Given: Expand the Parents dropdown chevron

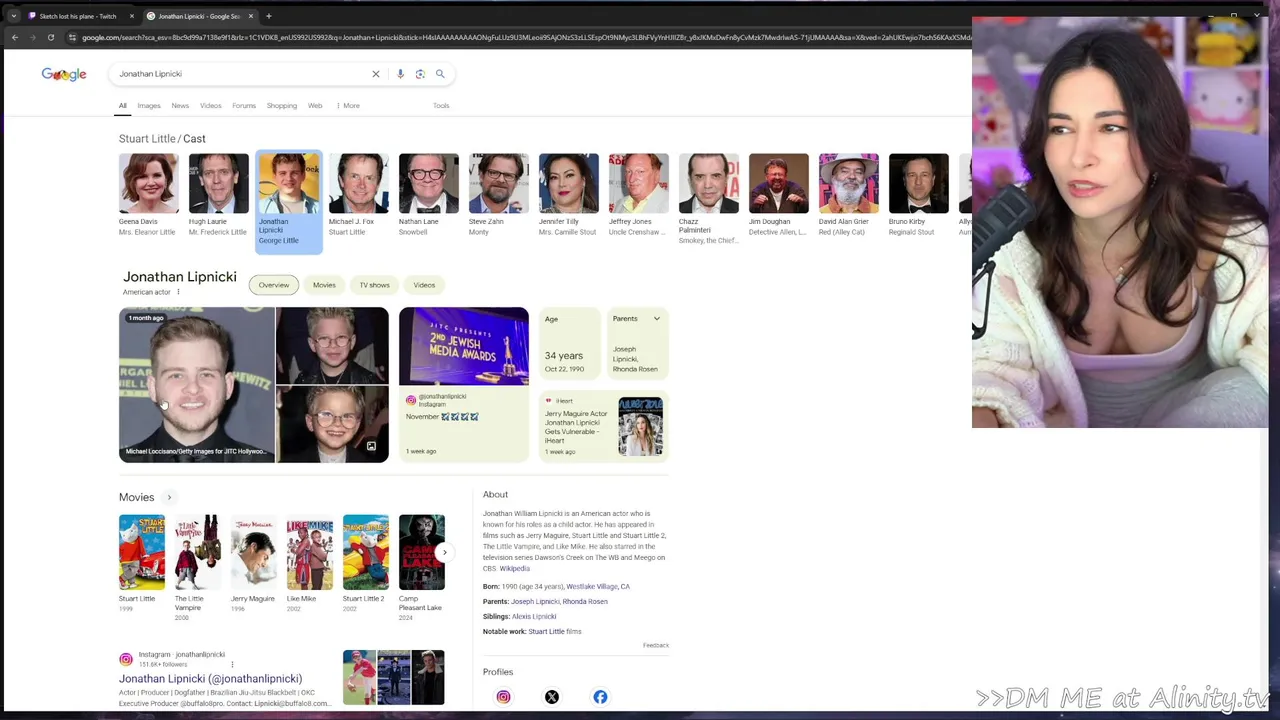Looking at the screenshot, I should pos(657,319).
